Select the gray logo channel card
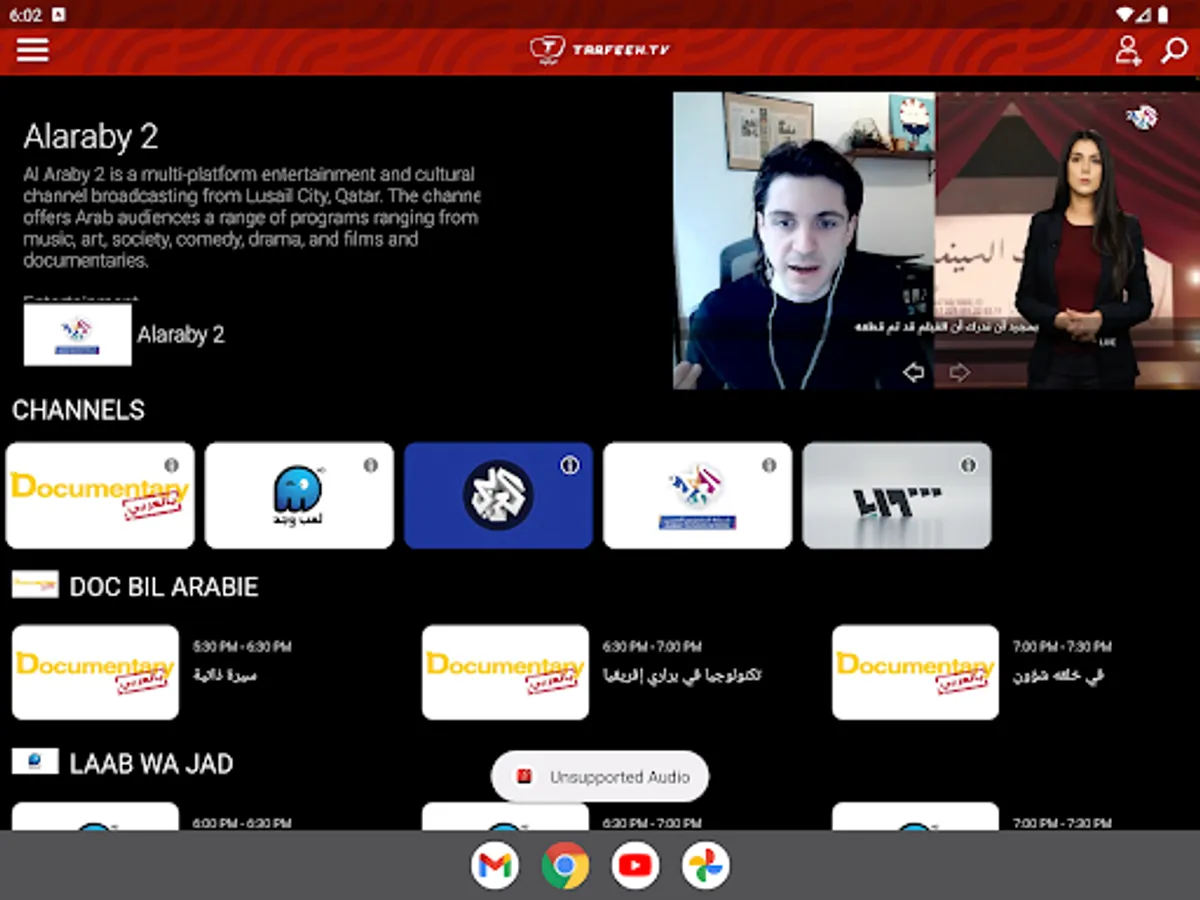Viewport: 1200px width, 900px height. coord(897,496)
